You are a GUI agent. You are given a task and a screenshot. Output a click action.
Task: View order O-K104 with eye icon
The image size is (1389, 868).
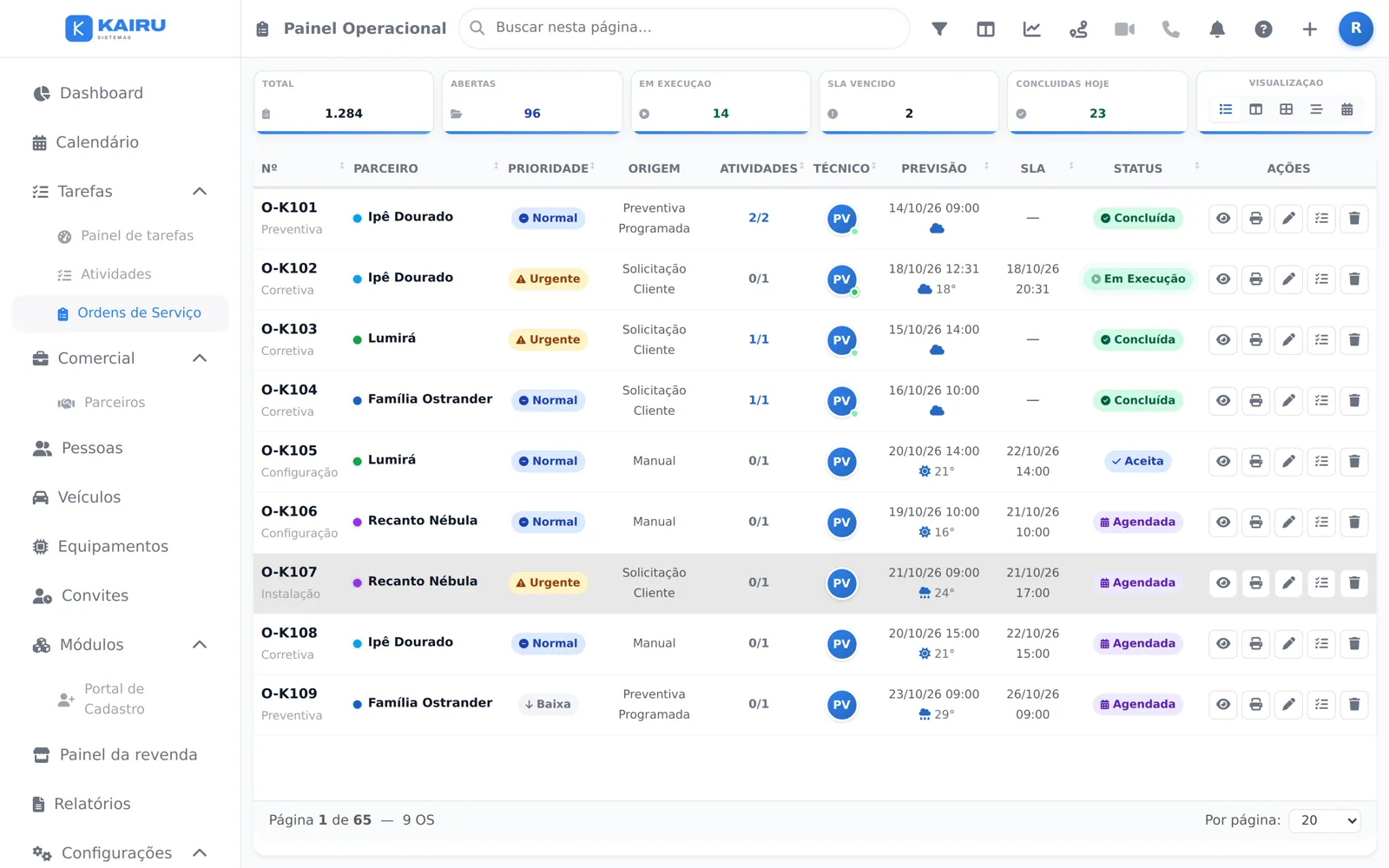pos(1223,400)
